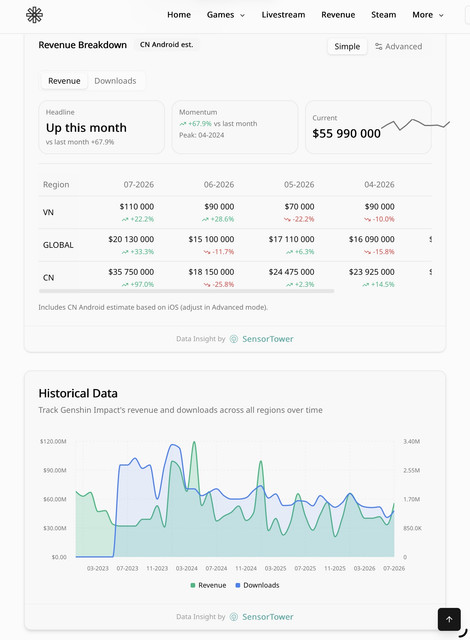Open SensorTower link under Revenue Breakdown
The height and width of the screenshot is (640, 470).
pyautogui.click(x=268, y=339)
